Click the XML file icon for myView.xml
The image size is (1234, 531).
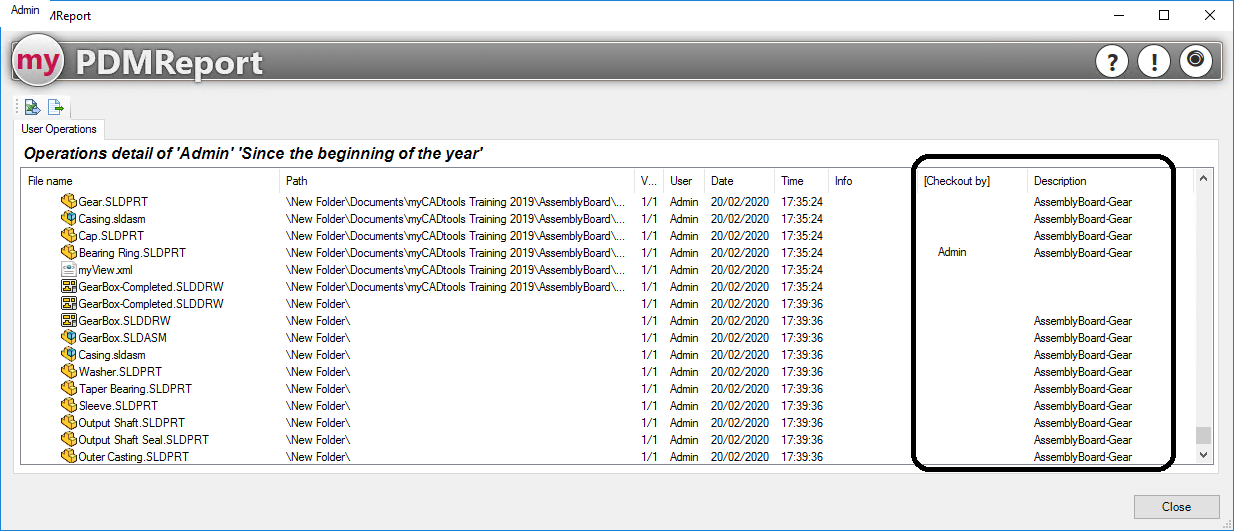pos(69,270)
